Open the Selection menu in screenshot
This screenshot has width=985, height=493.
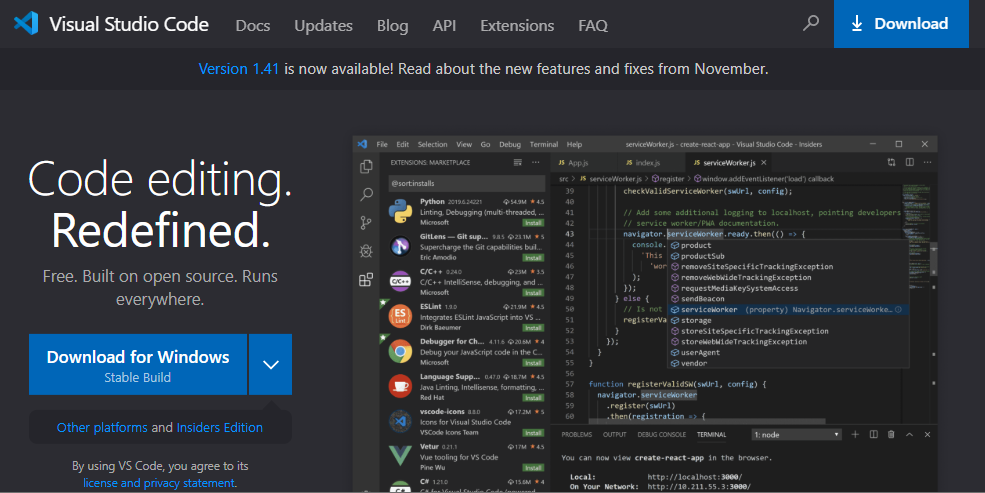[433, 144]
